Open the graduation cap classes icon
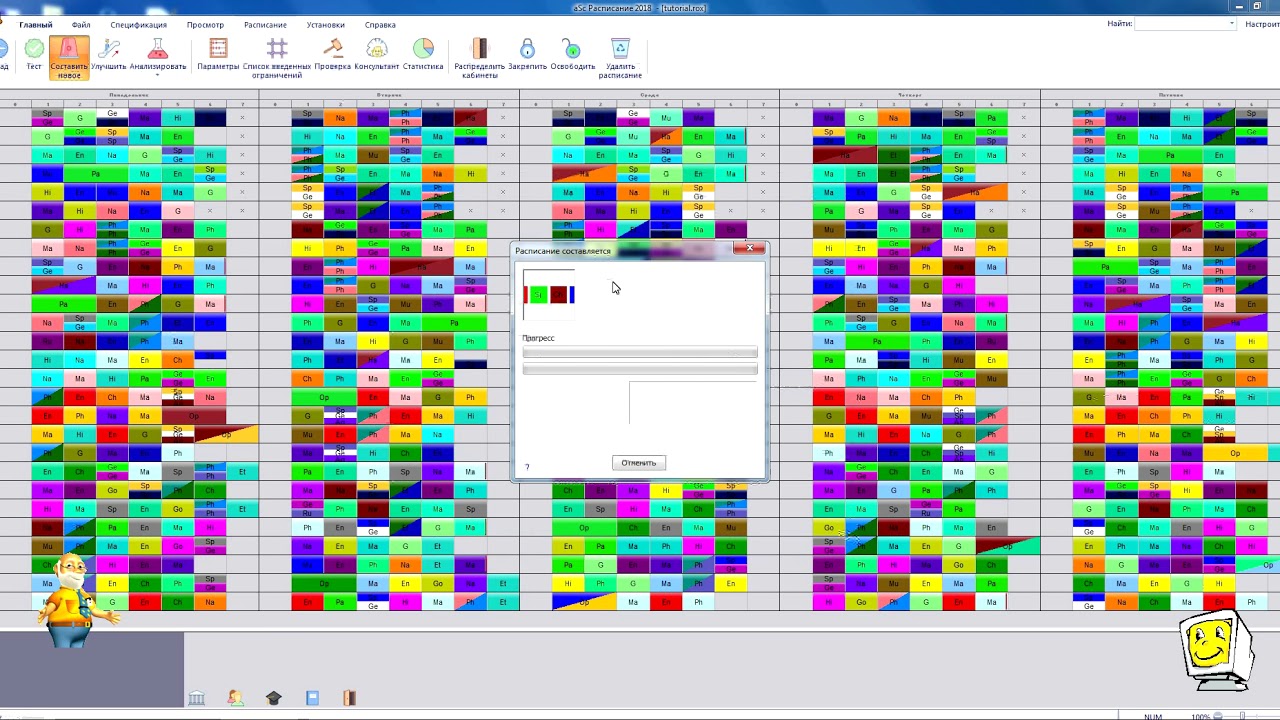 pos(273,698)
